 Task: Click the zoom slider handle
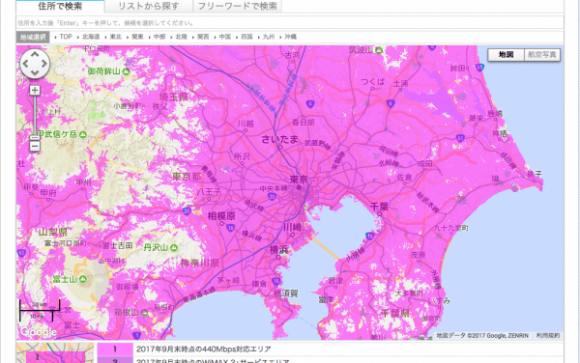pyautogui.click(x=35, y=138)
